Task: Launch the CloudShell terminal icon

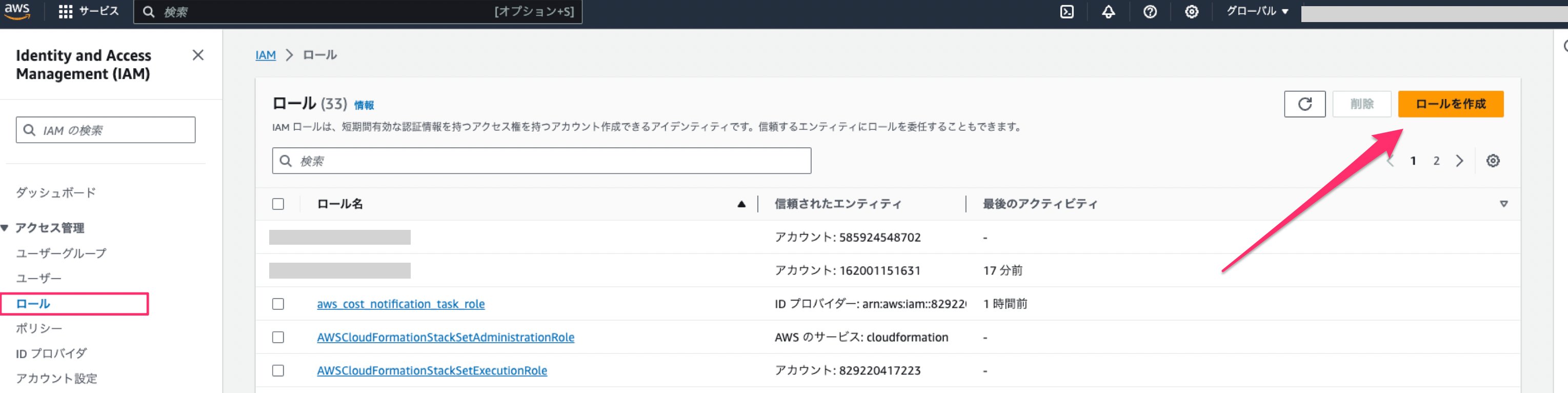Action: pos(1067,12)
